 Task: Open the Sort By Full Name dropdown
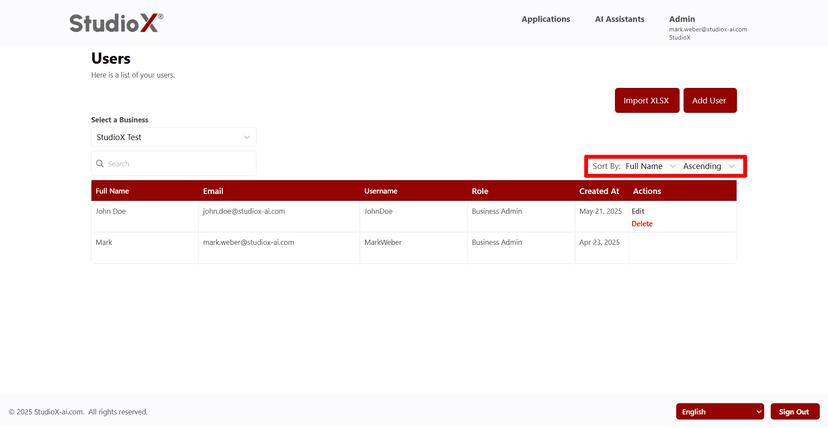650,166
